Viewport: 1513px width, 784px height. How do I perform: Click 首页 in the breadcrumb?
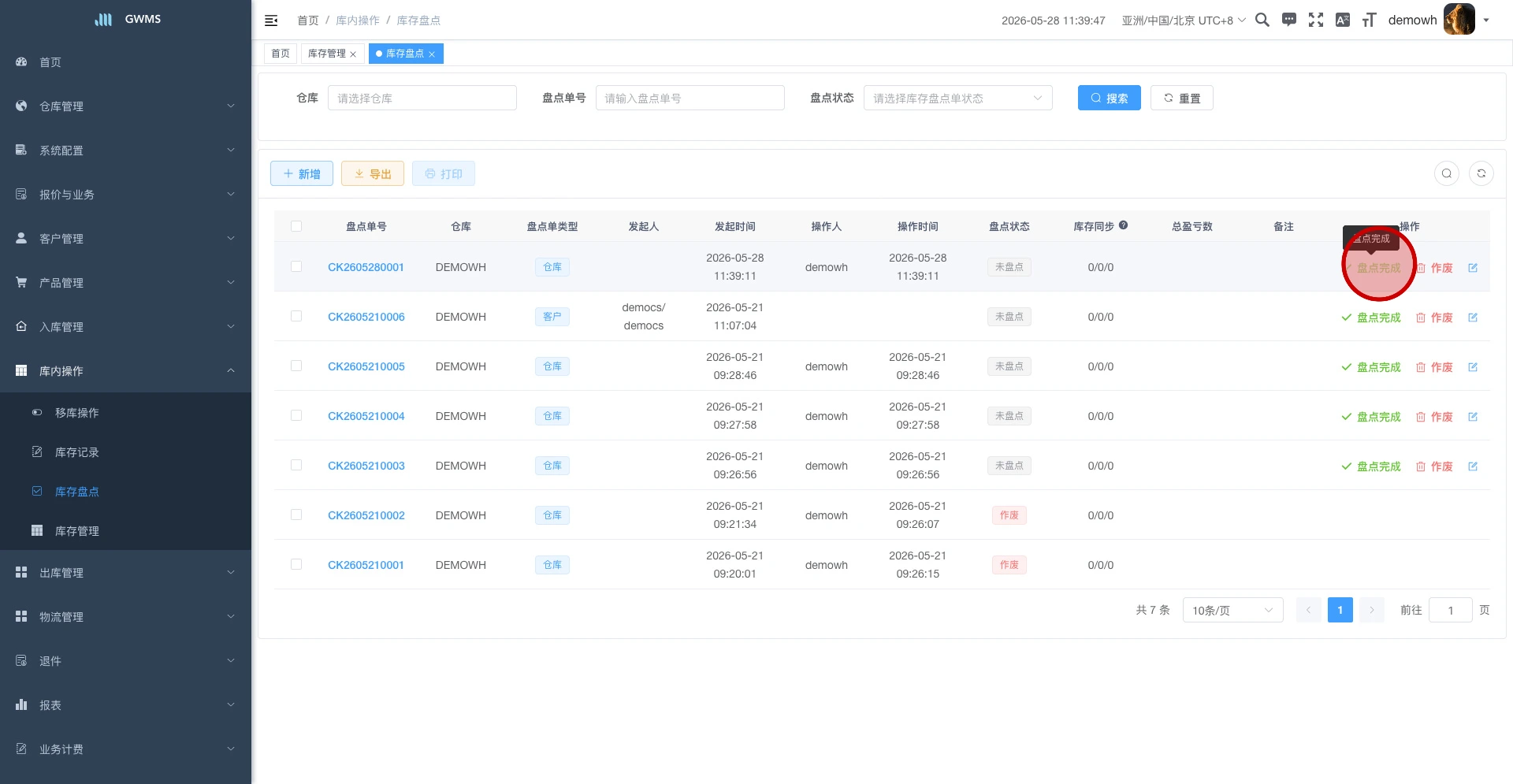click(x=308, y=20)
